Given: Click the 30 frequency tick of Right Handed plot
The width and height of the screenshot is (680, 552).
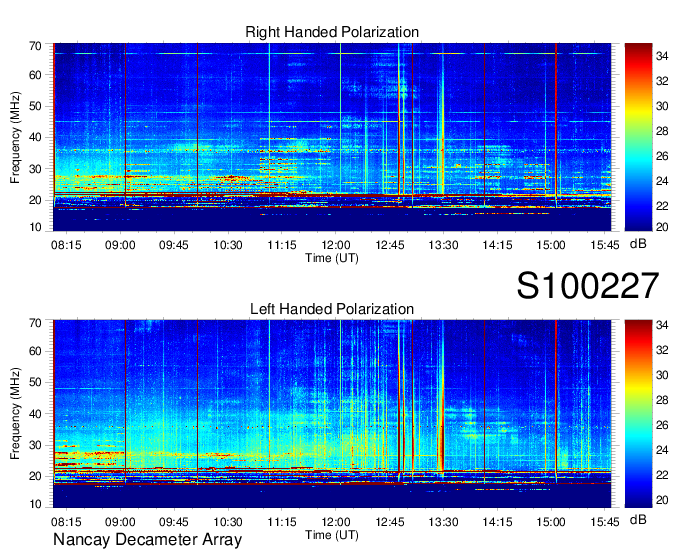Looking at the screenshot, I should pos(35,169).
